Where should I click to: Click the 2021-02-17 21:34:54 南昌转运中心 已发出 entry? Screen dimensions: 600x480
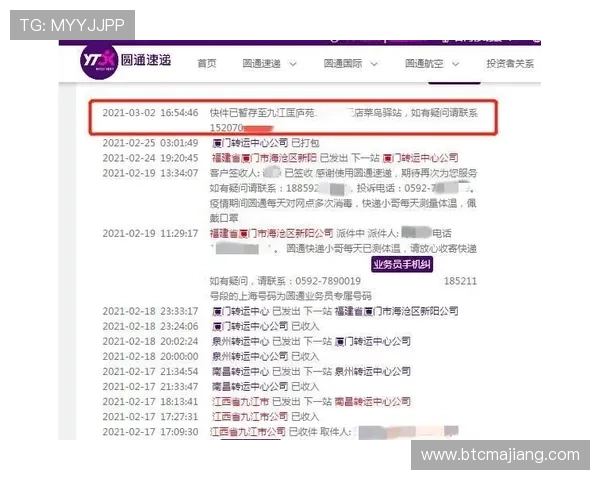[256, 372]
